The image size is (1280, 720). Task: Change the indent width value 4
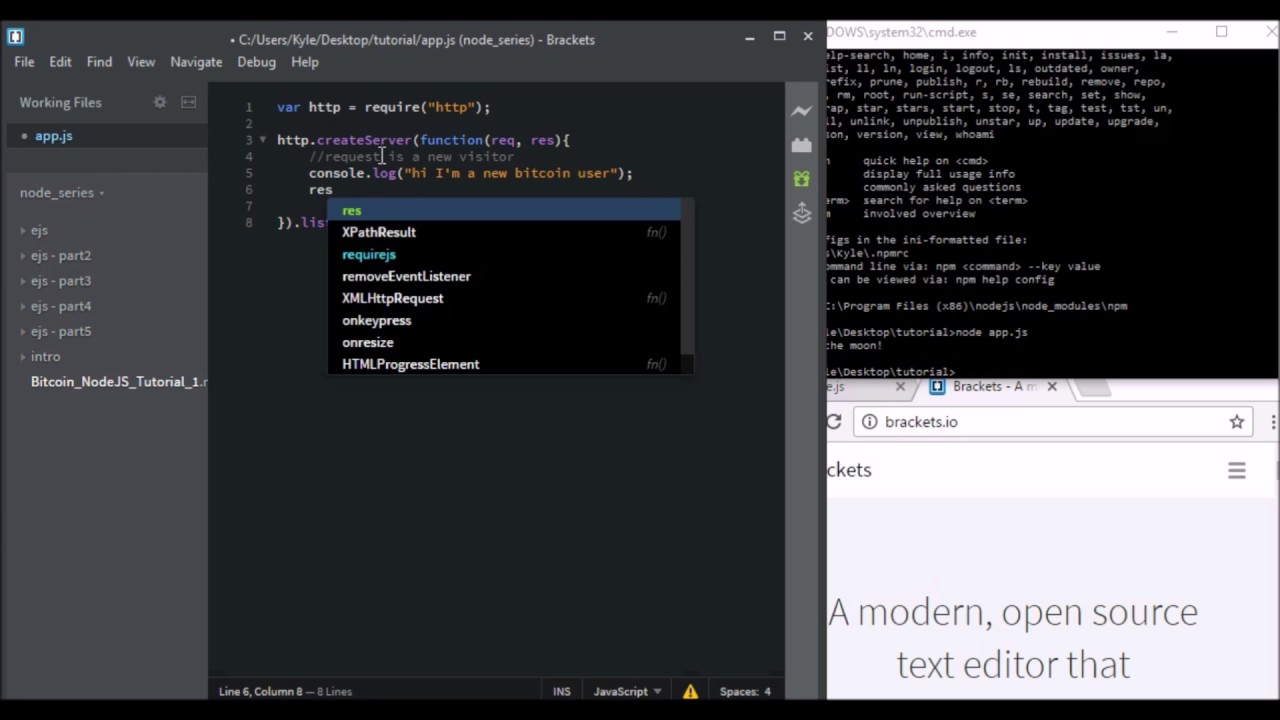tap(768, 691)
